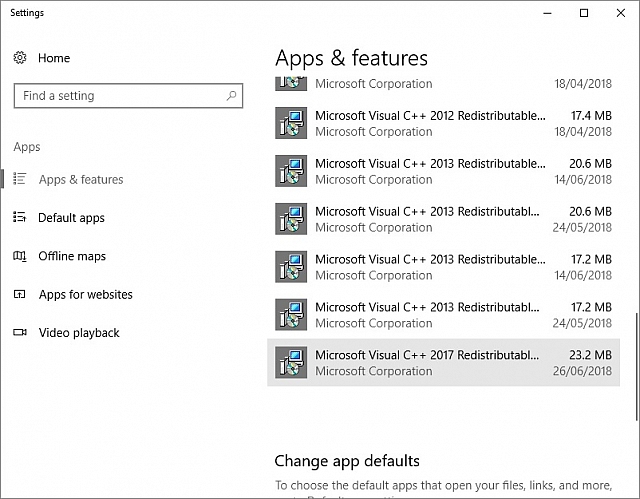Click the 17.4 MB size value
Viewport: 640px width, 499px height.
click(591, 116)
